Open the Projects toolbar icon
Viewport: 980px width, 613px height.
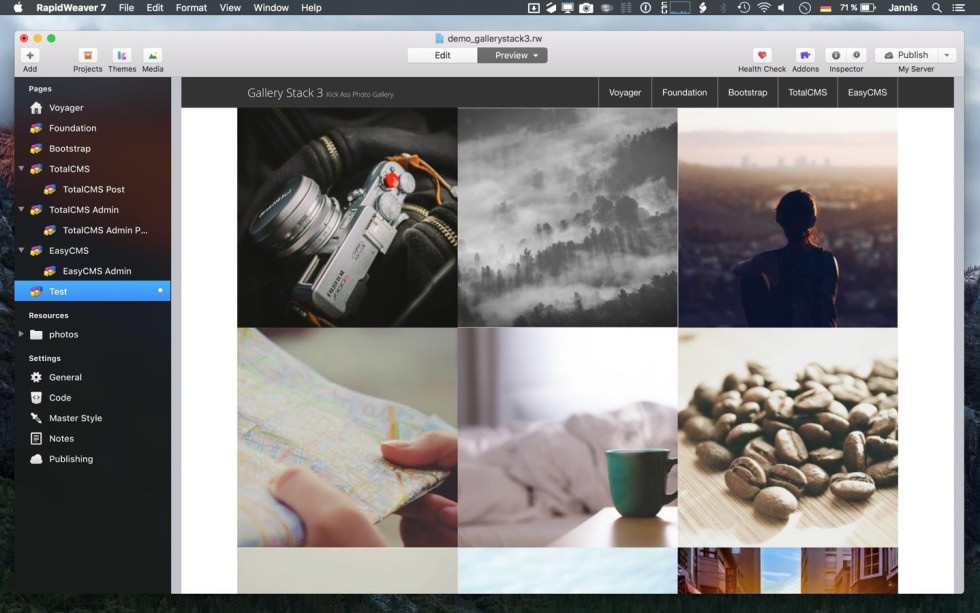click(88, 56)
